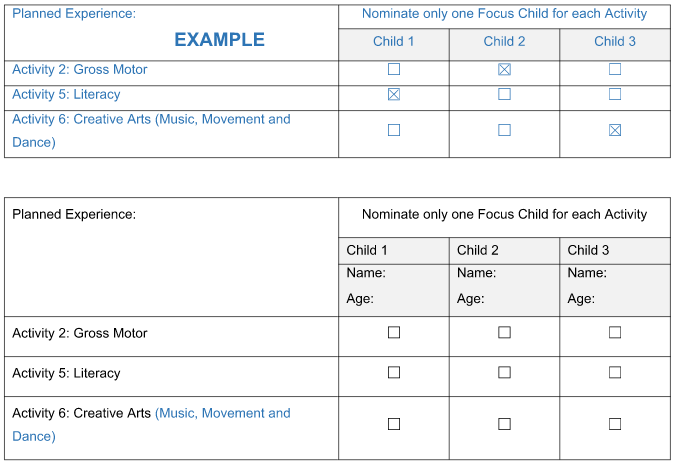The height and width of the screenshot is (465, 676).
Task: Uncheck example Child 2 Gross Motor checkbox
Action: 504,69
